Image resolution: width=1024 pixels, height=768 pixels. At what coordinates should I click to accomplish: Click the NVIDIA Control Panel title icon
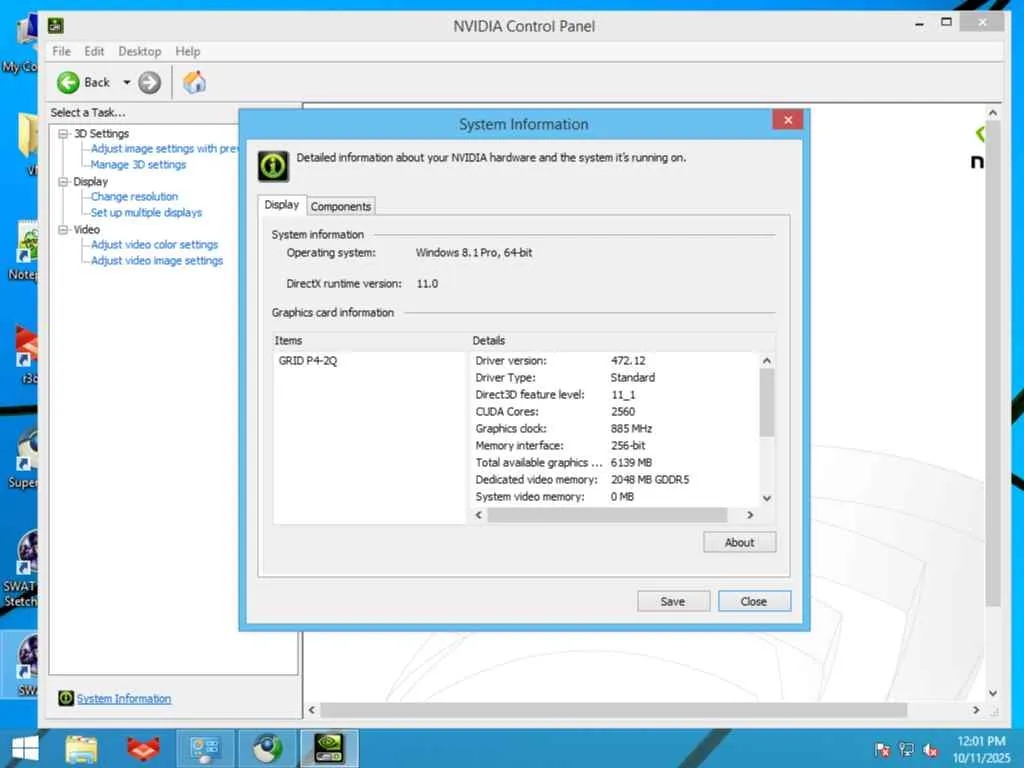pyautogui.click(x=56, y=26)
